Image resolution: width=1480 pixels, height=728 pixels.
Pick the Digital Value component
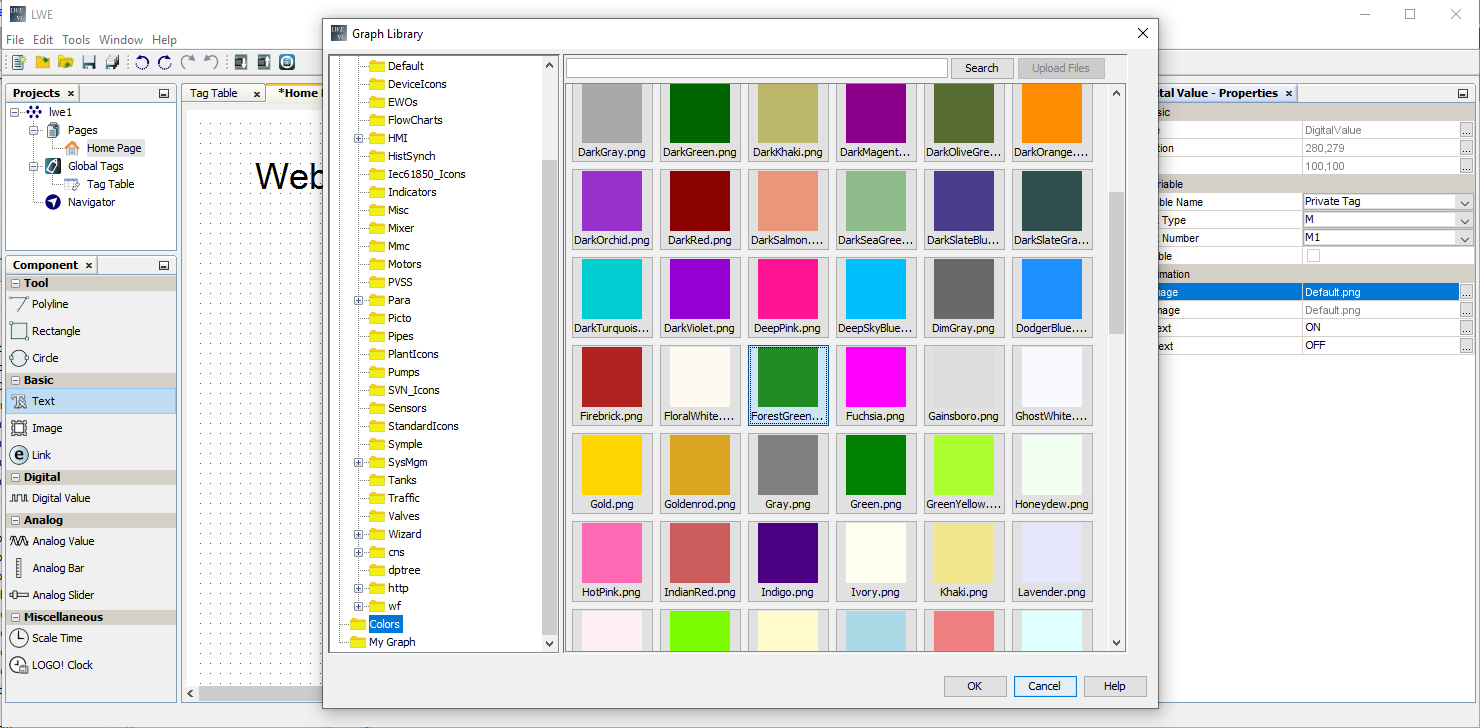(60, 498)
